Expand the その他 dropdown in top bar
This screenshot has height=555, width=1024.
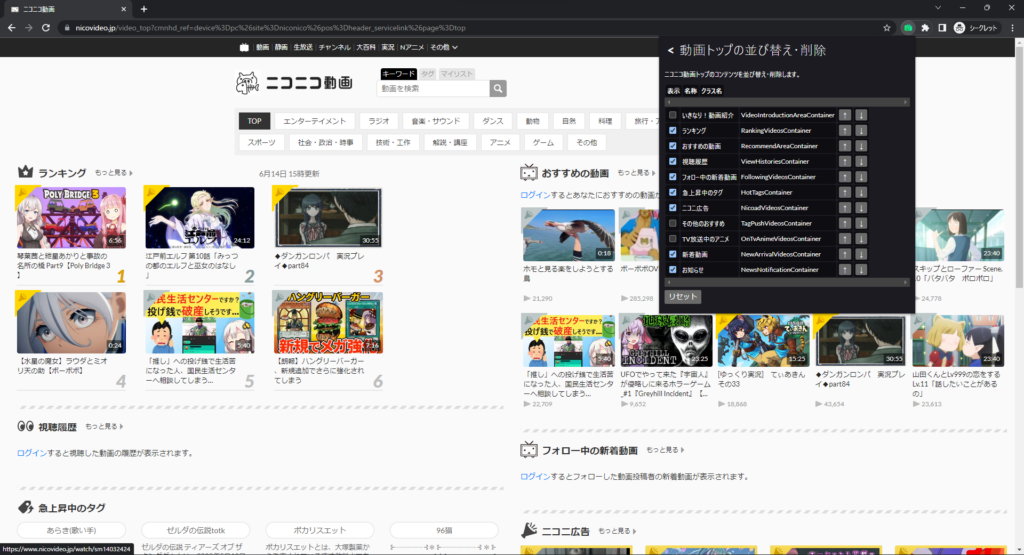[443, 47]
